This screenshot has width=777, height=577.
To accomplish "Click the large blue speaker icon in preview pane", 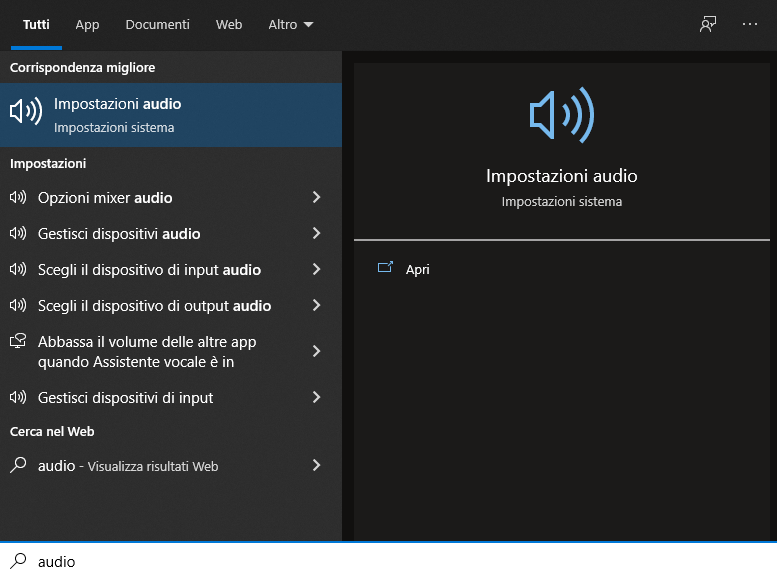I will 562,115.
